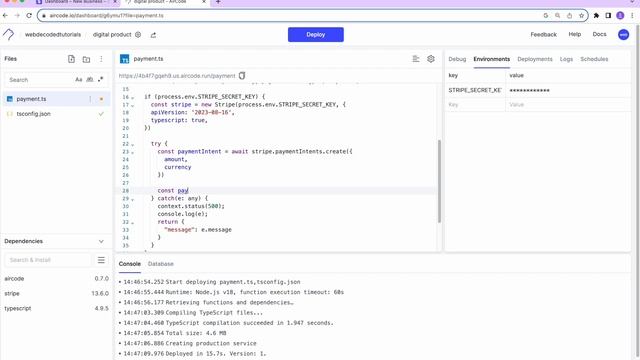
Task: Click the format code icon
Action: point(416,59)
